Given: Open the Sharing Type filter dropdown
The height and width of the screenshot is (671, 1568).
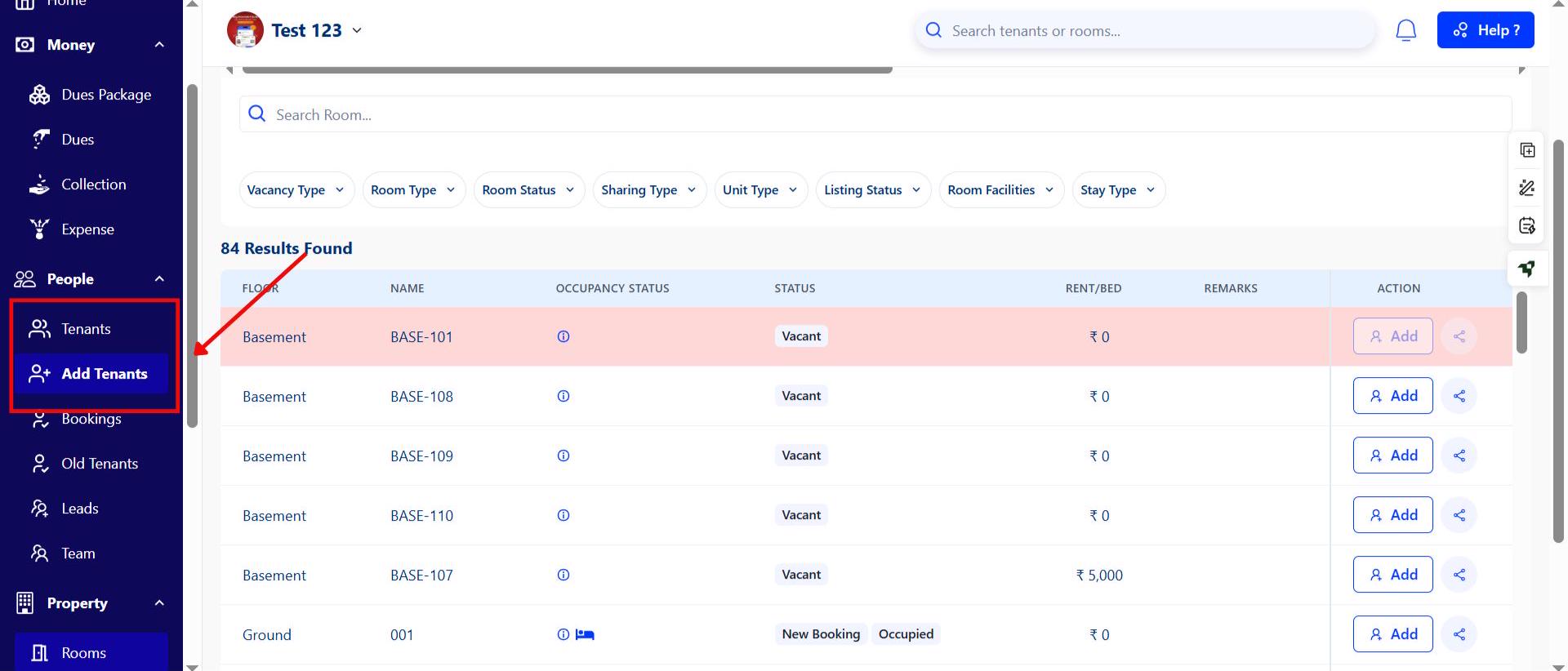Looking at the screenshot, I should (x=648, y=190).
